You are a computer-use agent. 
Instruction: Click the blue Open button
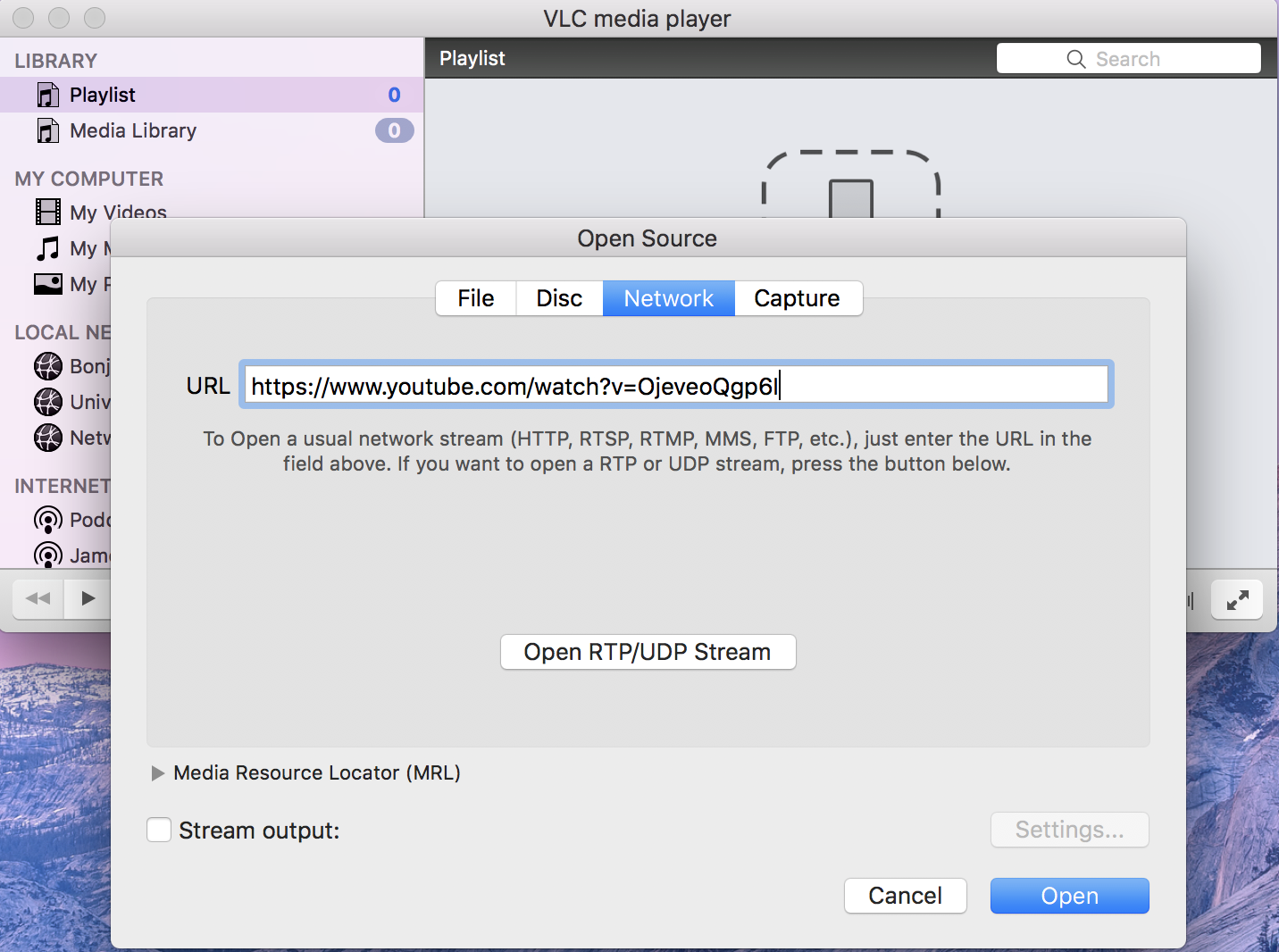tap(1069, 896)
